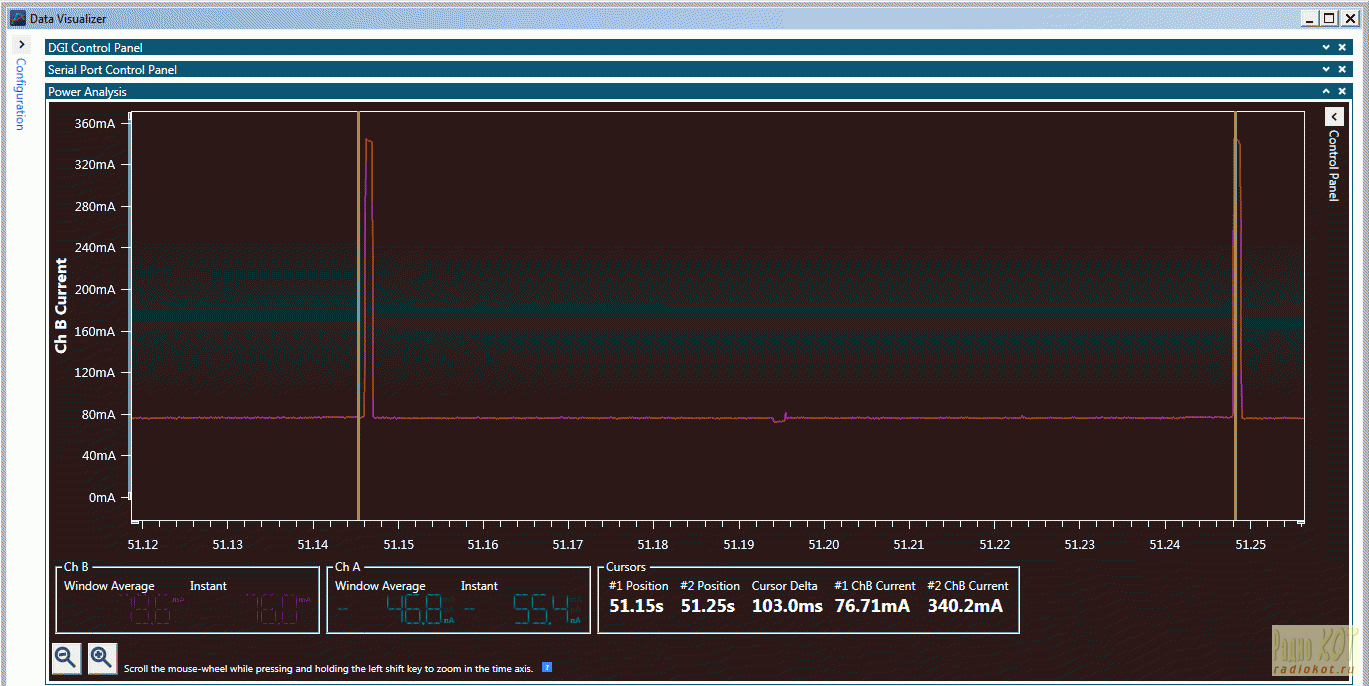Expand the Serial Port Control Panel chevron
The image size is (1369, 686).
pyautogui.click(x=1326, y=69)
